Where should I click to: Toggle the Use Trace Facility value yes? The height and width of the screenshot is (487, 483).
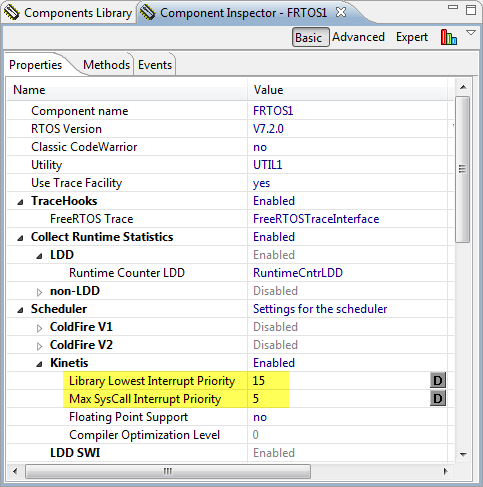click(261, 183)
